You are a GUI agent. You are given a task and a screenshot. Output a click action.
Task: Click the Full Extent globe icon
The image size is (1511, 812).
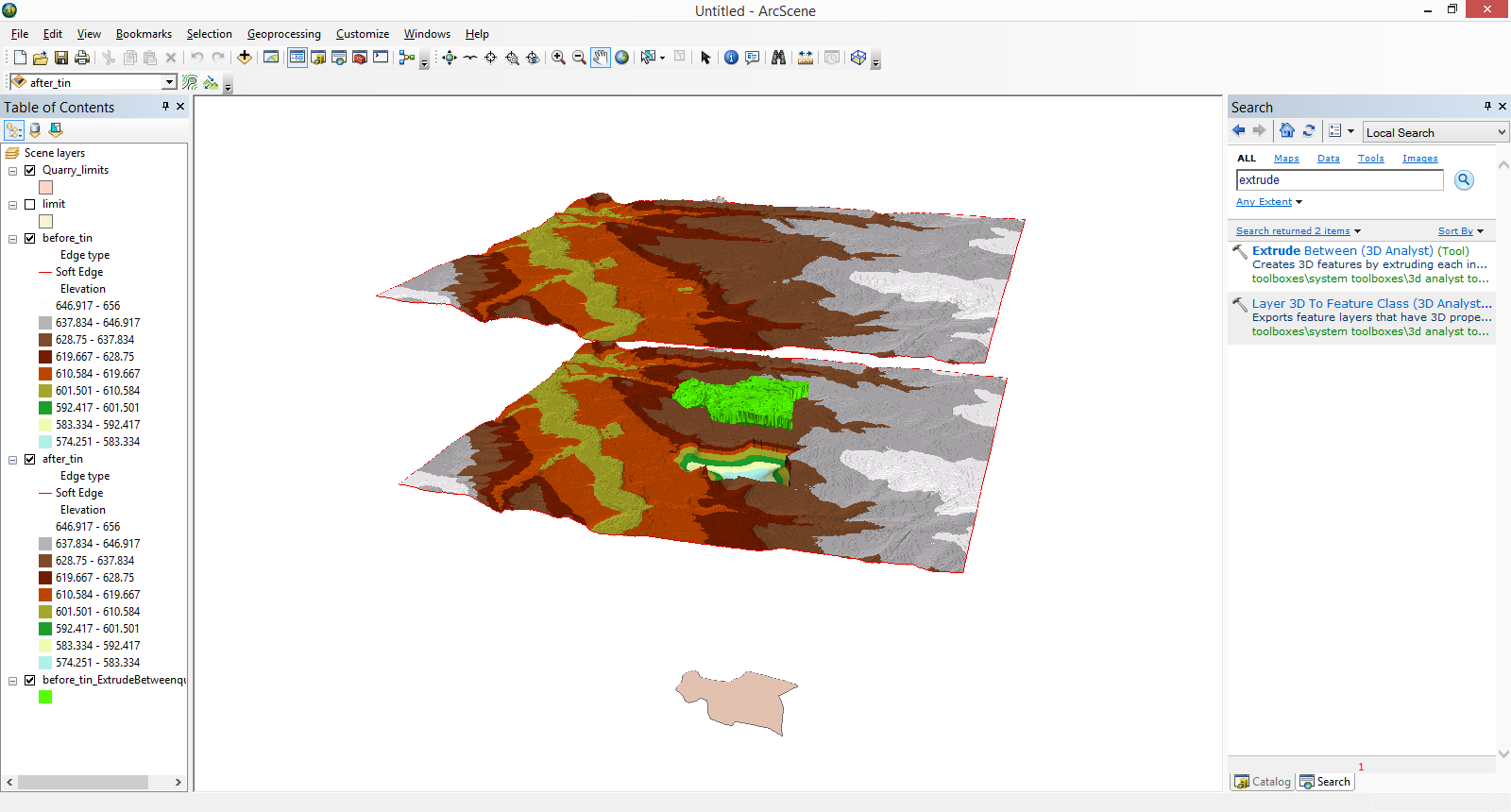(621, 58)
